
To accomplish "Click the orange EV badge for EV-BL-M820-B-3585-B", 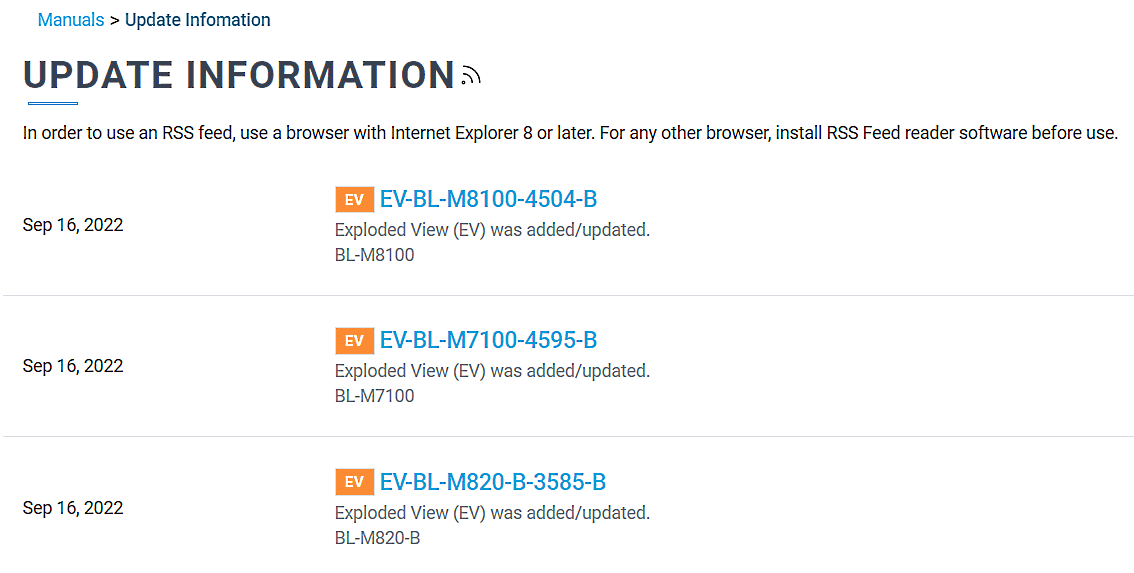I will click(354, 483).
